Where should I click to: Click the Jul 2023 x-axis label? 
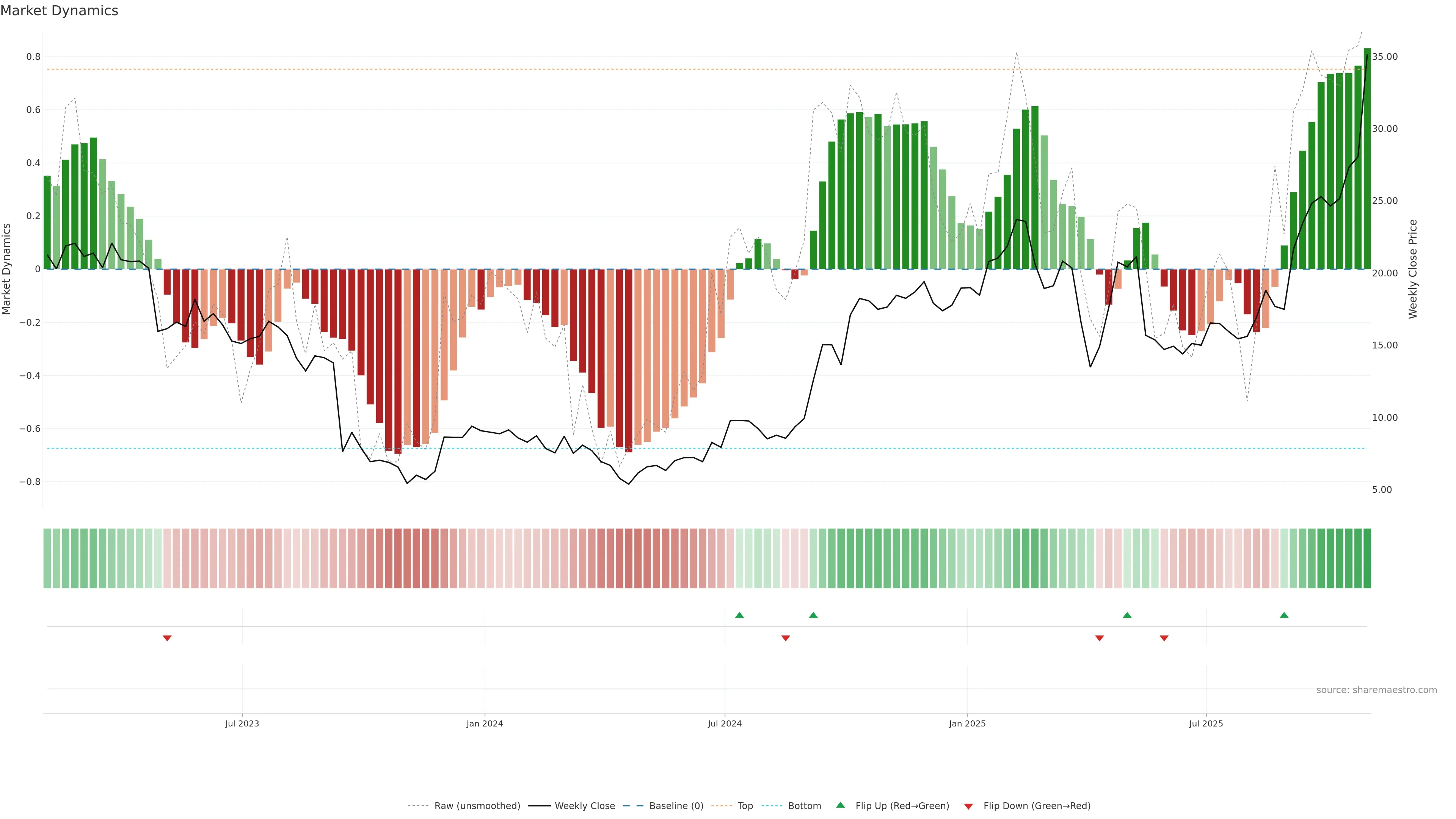242,723
